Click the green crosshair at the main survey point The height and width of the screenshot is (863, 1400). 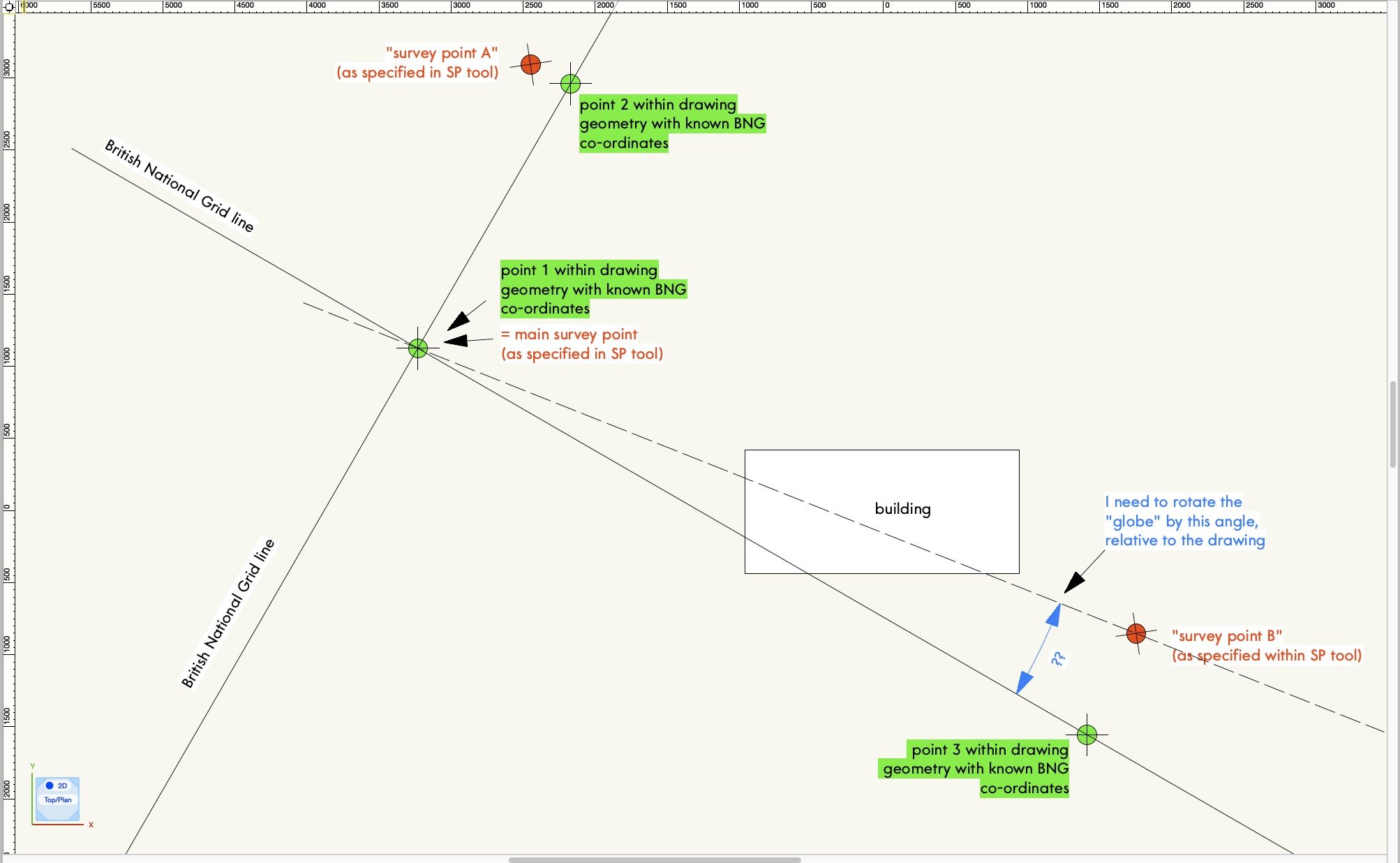(x=419, y=348)
